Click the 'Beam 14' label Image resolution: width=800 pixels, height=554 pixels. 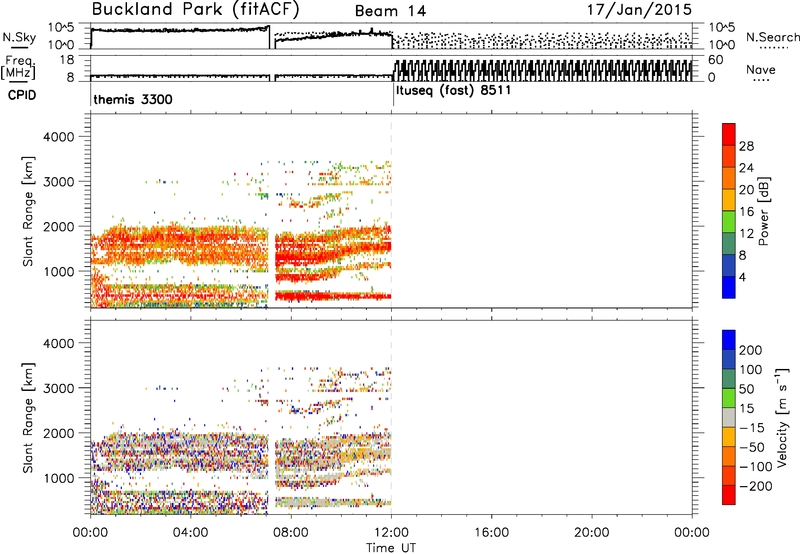tap(390, 11)
